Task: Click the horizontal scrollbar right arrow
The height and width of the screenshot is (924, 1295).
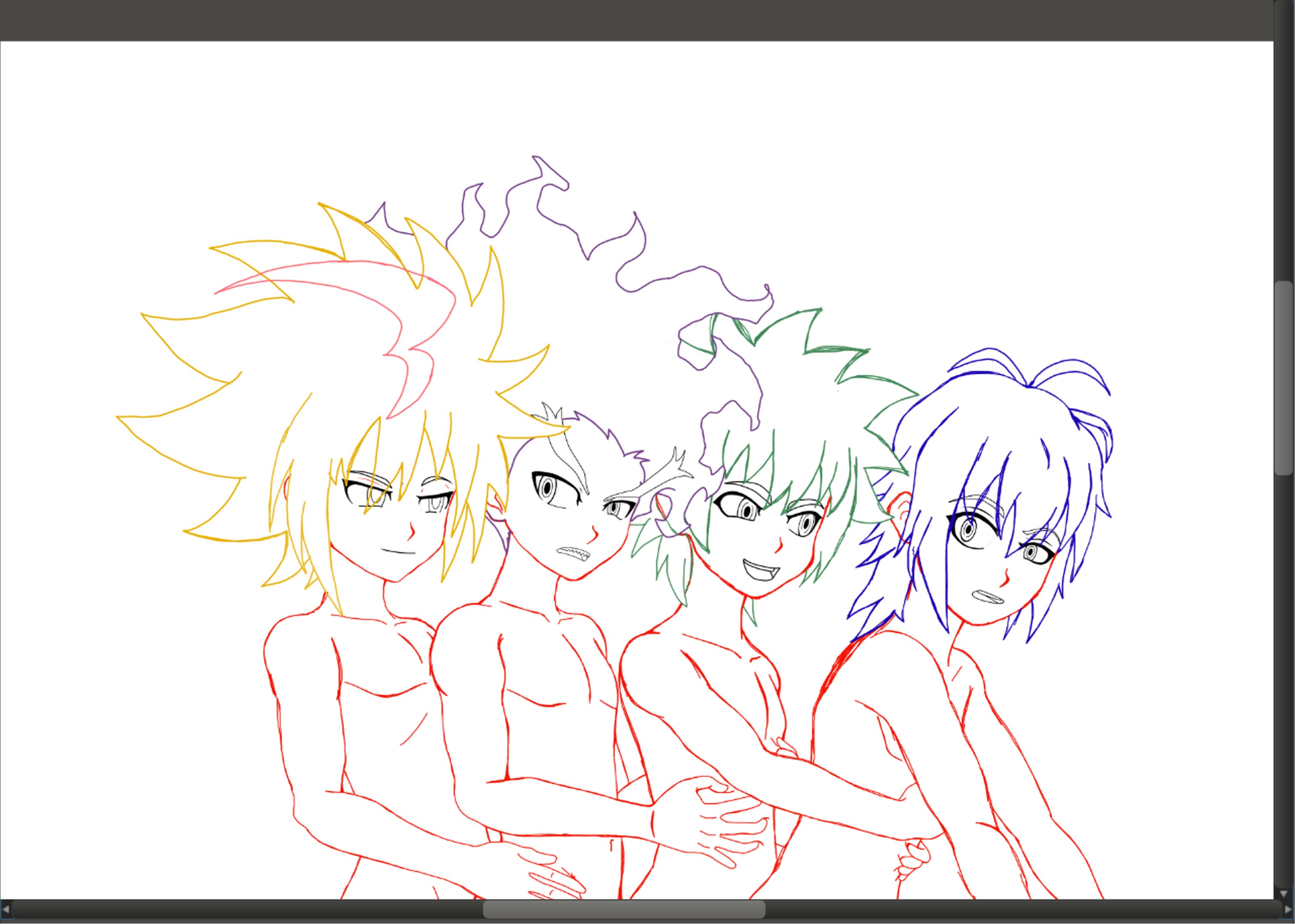Action: [1289, 910]
